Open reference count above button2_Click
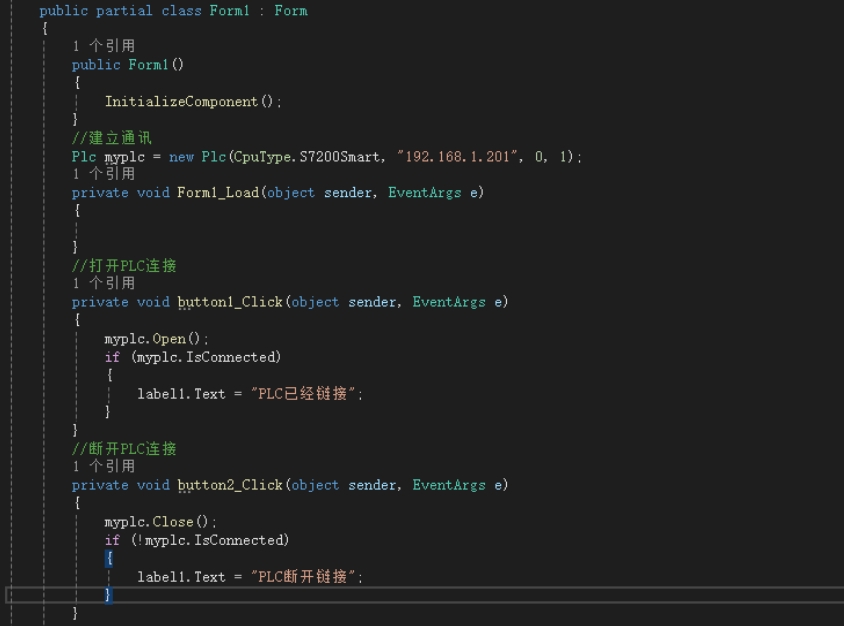 103,466
